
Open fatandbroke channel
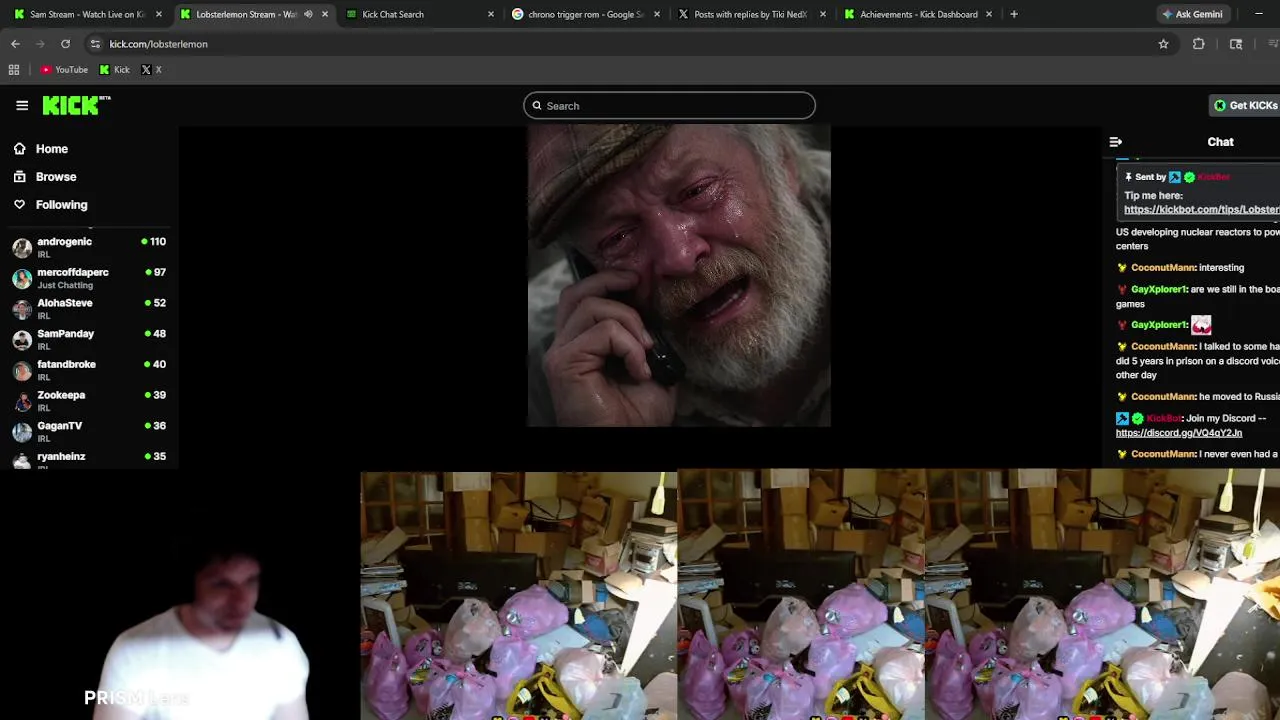pos(89,370)
